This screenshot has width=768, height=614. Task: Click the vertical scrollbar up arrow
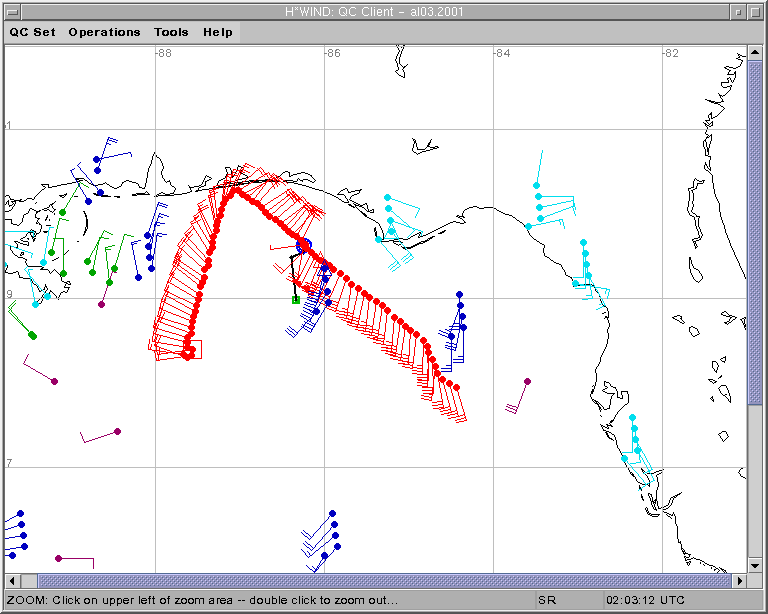(x=755, y=52)
